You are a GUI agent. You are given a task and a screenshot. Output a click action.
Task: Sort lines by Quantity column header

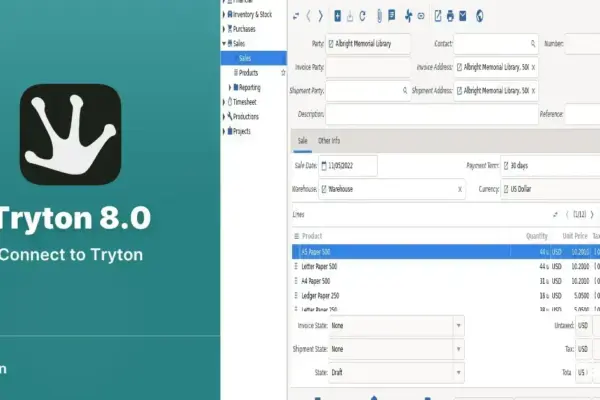coord(536,236)
